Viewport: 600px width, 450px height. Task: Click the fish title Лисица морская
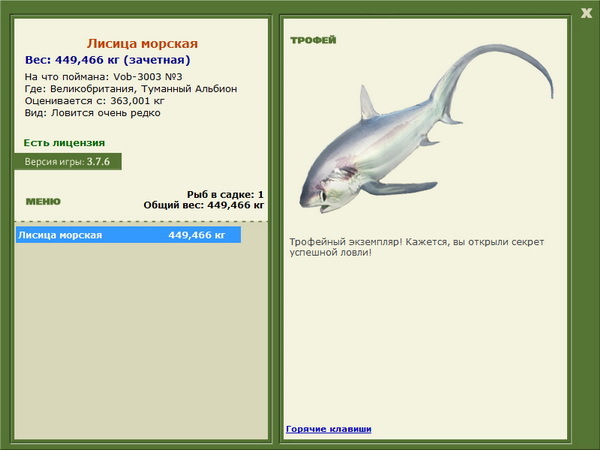pyautogui.click(x=142, y=43)
